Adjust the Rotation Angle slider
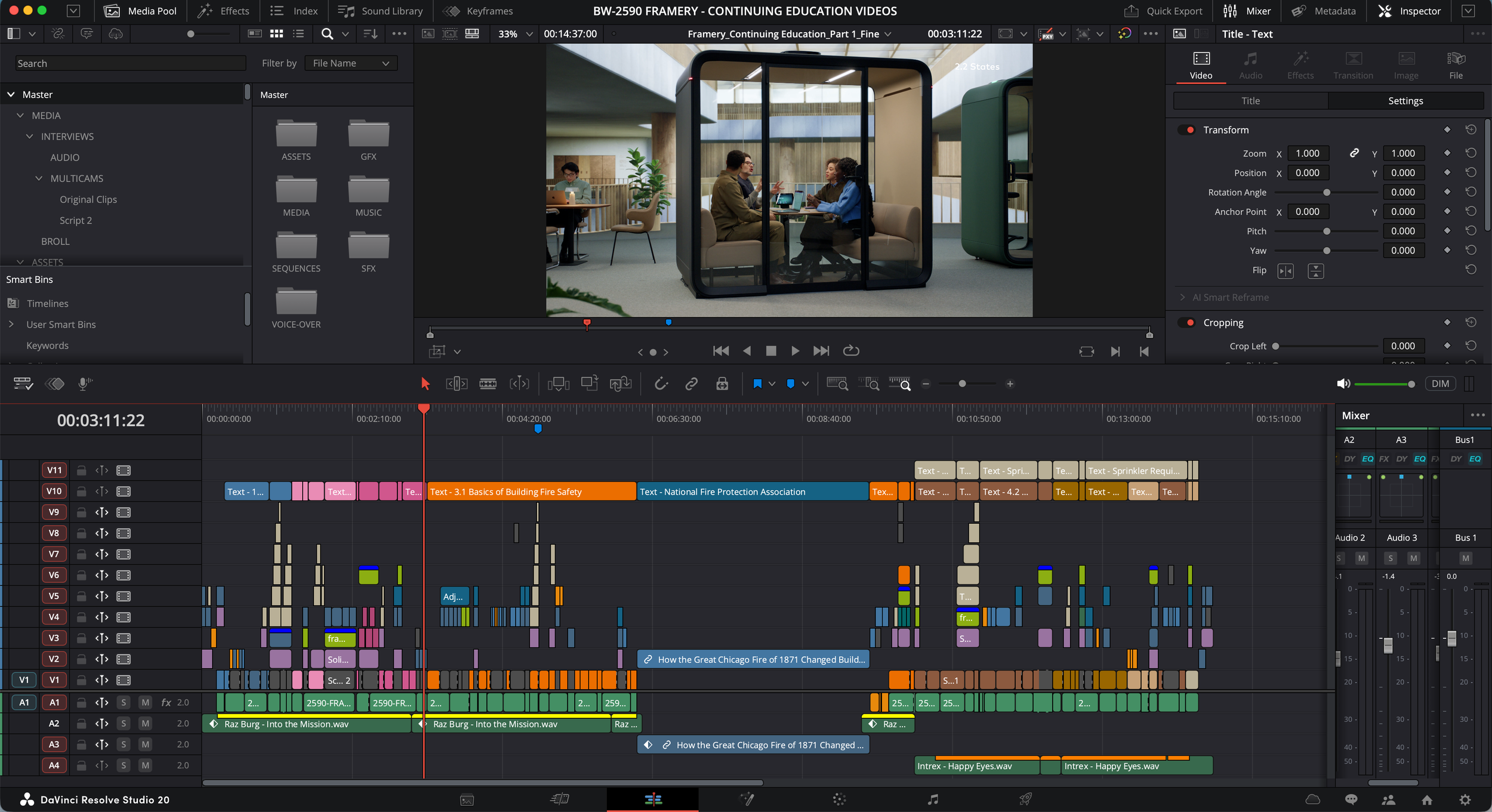This screenshot has height=812, width=1492. click(1326, 193)
